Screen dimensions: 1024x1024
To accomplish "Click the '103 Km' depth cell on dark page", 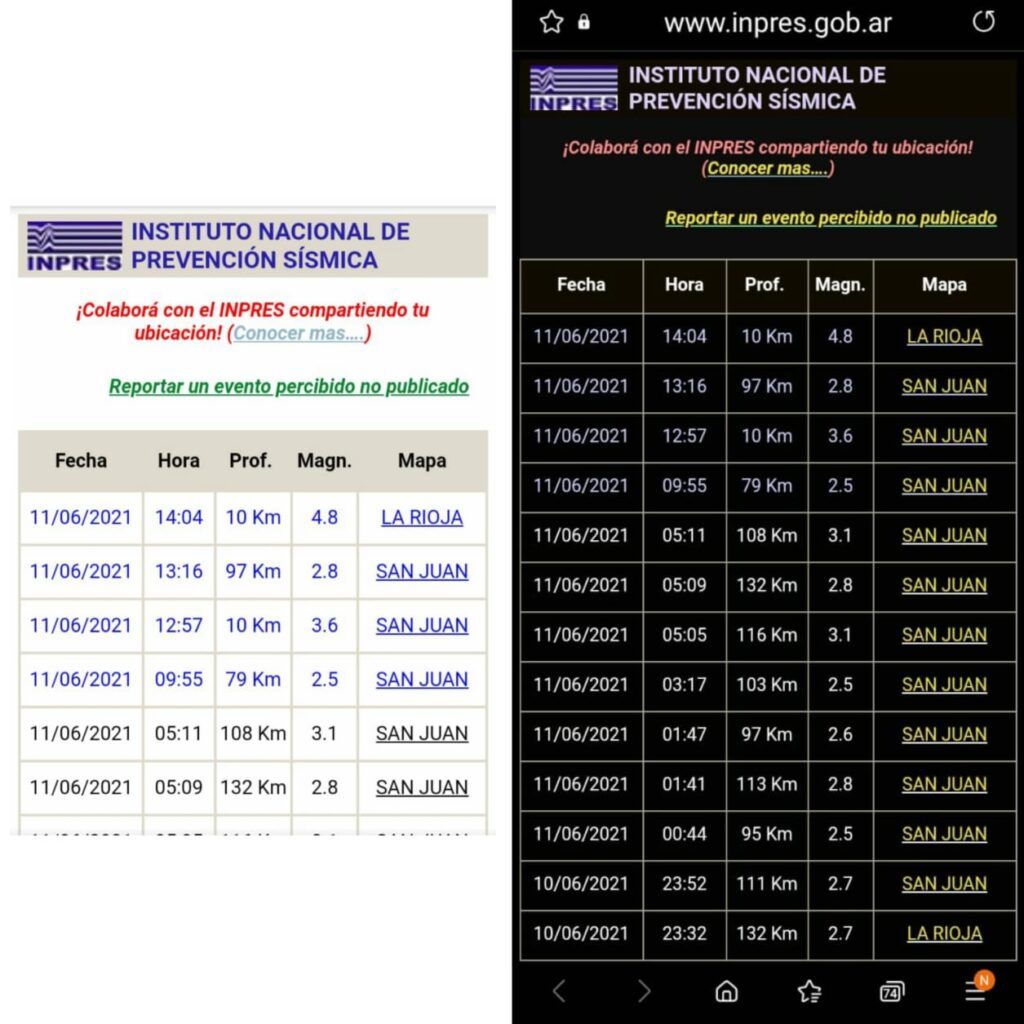I will [x=767, y=684].
